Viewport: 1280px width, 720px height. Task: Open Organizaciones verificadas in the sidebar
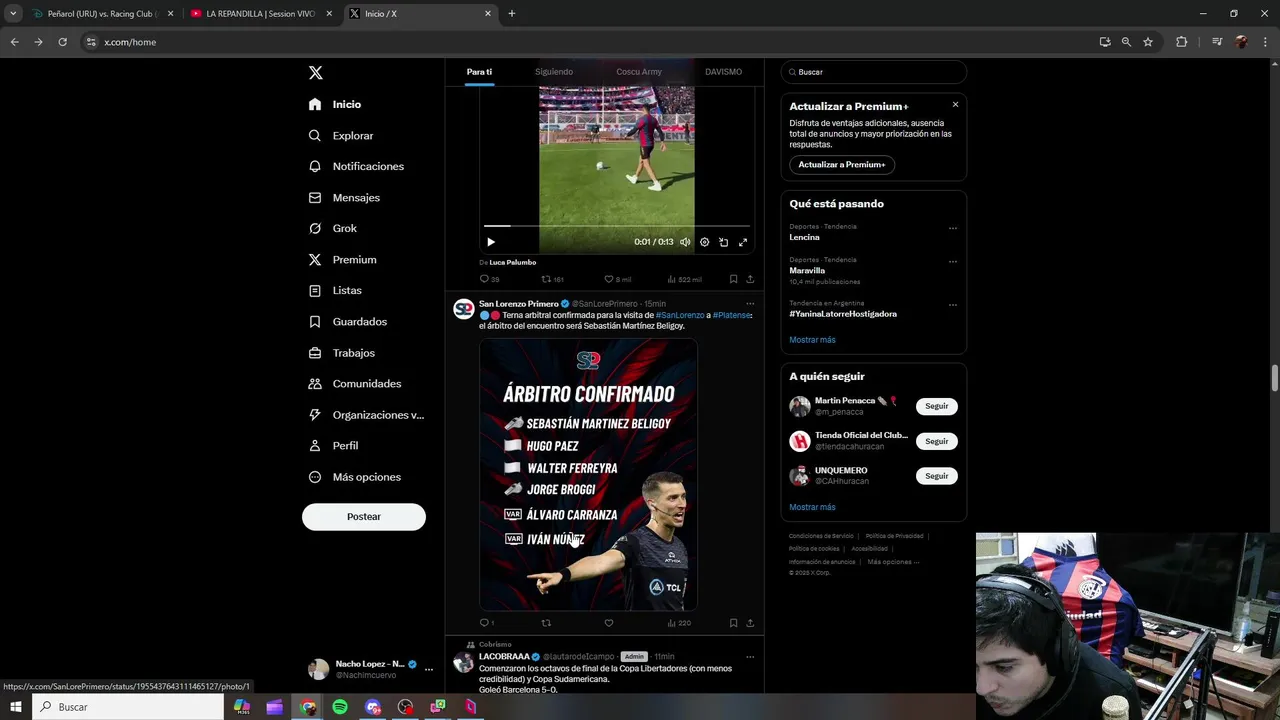[x=366, y=414]
